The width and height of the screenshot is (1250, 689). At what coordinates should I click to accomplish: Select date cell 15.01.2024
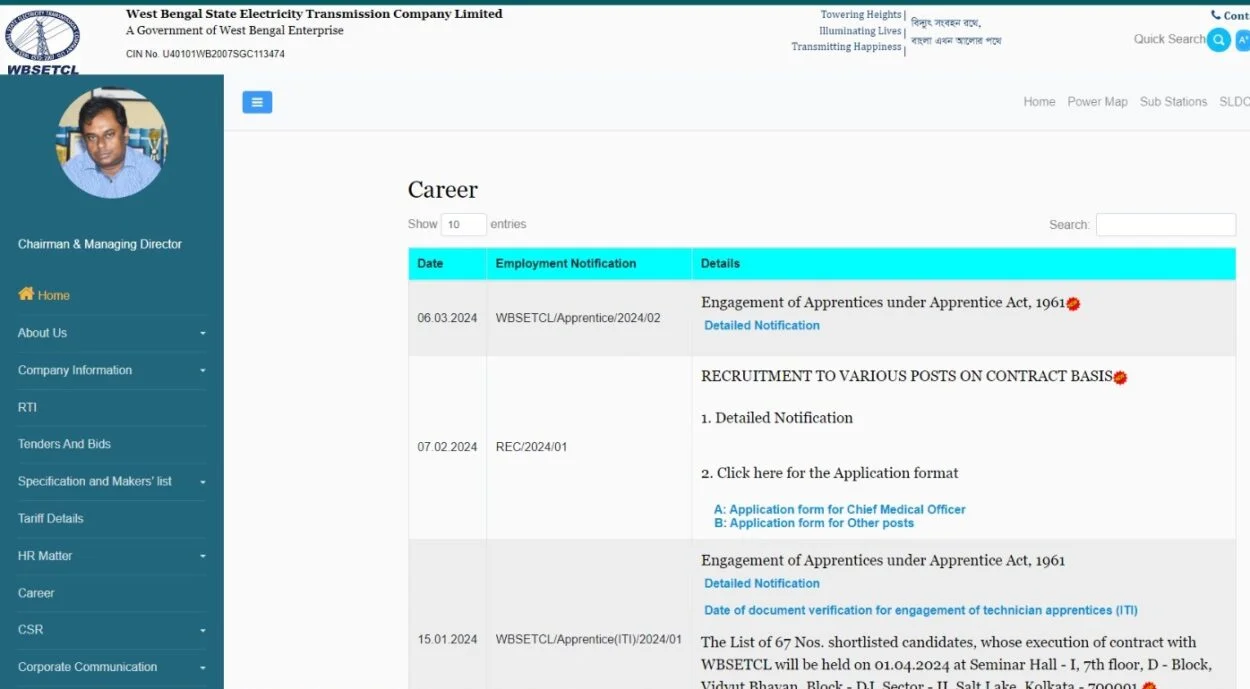[447, 639]
